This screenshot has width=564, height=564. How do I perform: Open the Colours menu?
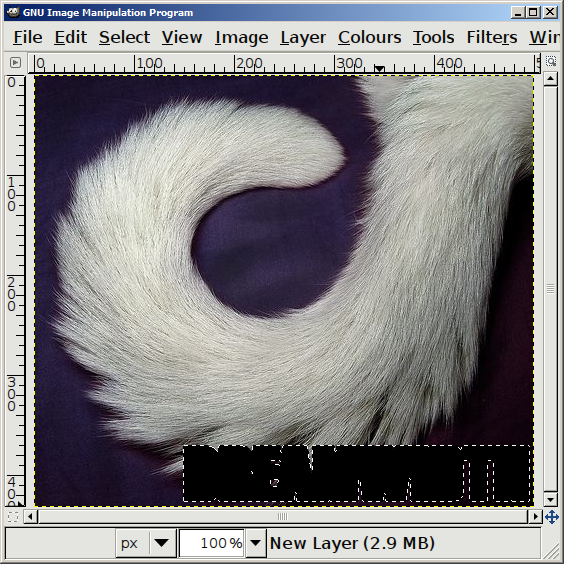(x=369, y=37)
